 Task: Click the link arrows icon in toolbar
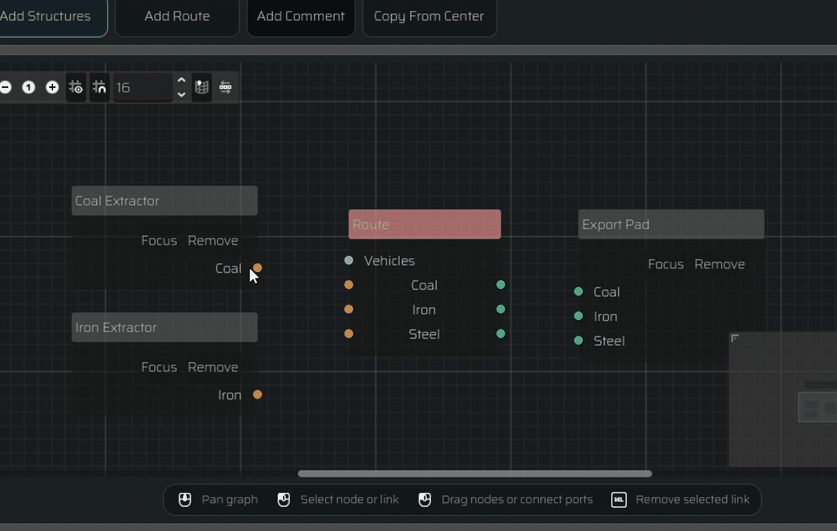pos(225,87)
